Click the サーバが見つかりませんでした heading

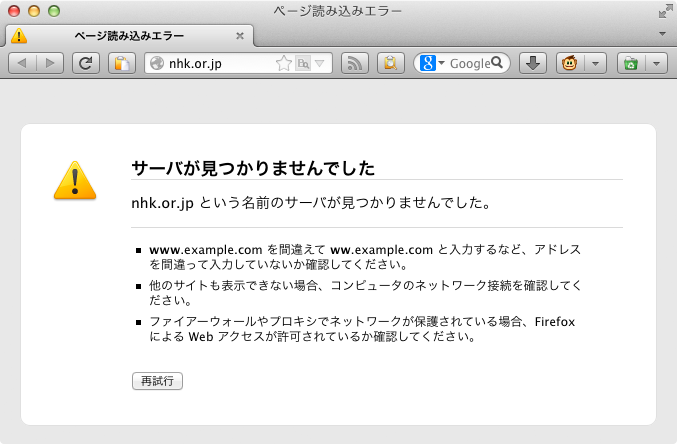click(253, 168)
